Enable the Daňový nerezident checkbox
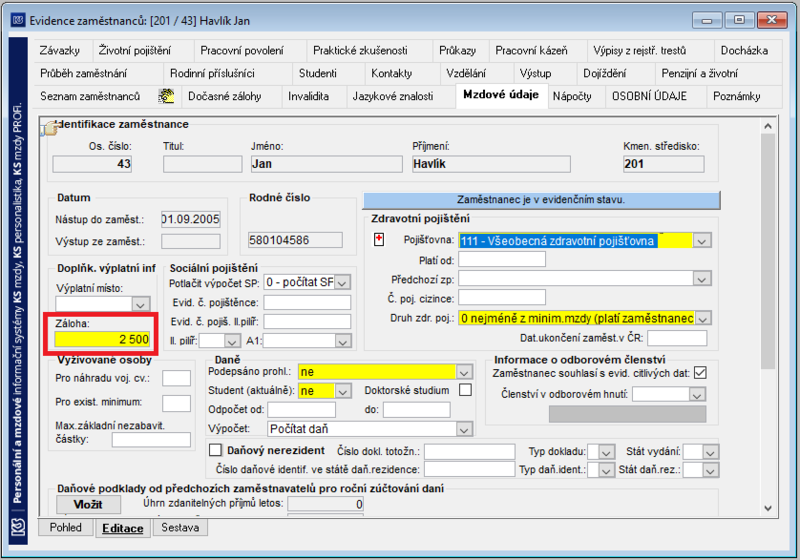800x560 pixels. tap(216, 450)
